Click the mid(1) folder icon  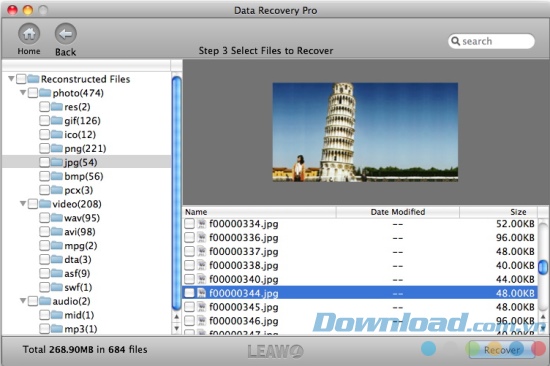click(x=56, y=315)
